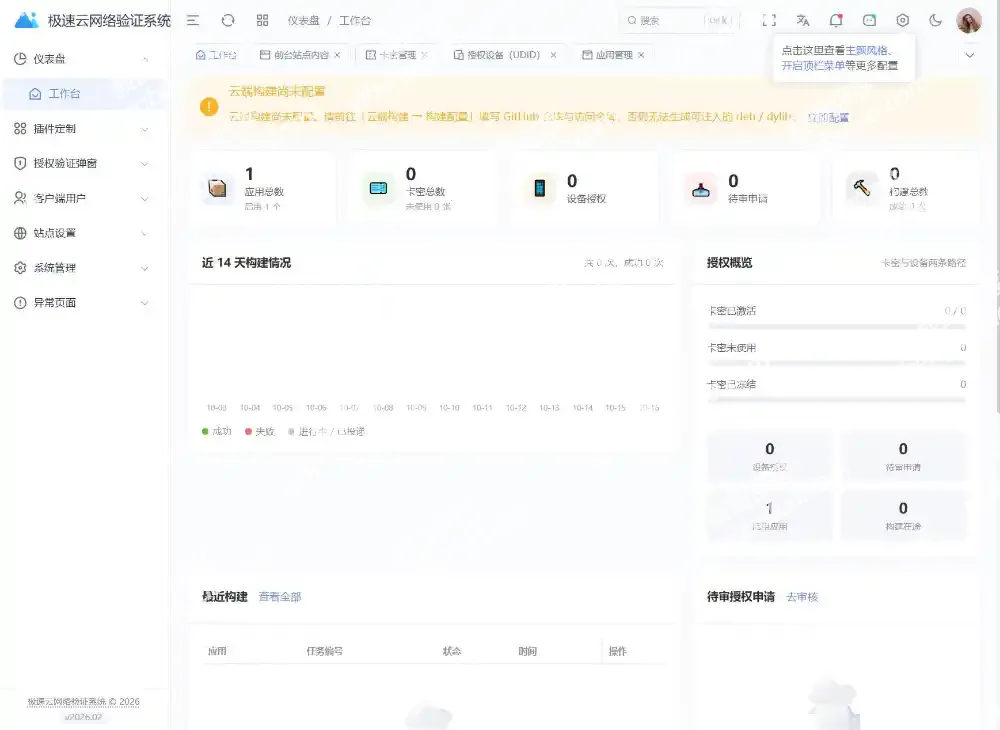Close the 授权设备 (UDID) tab
Viewport: 1000px width, 730px height.
pos(554,55)
